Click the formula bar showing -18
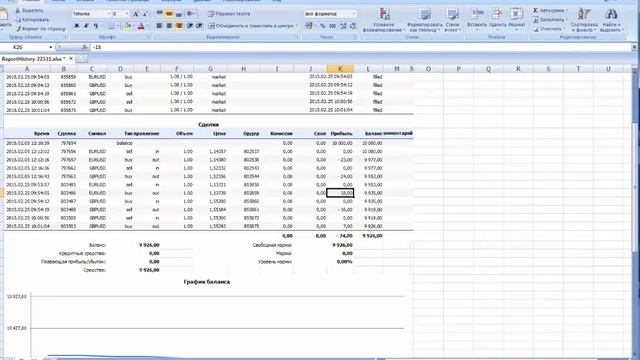 360,47
